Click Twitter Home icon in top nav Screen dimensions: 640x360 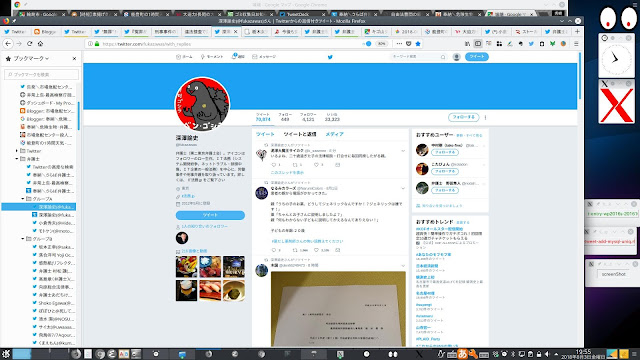184,57
